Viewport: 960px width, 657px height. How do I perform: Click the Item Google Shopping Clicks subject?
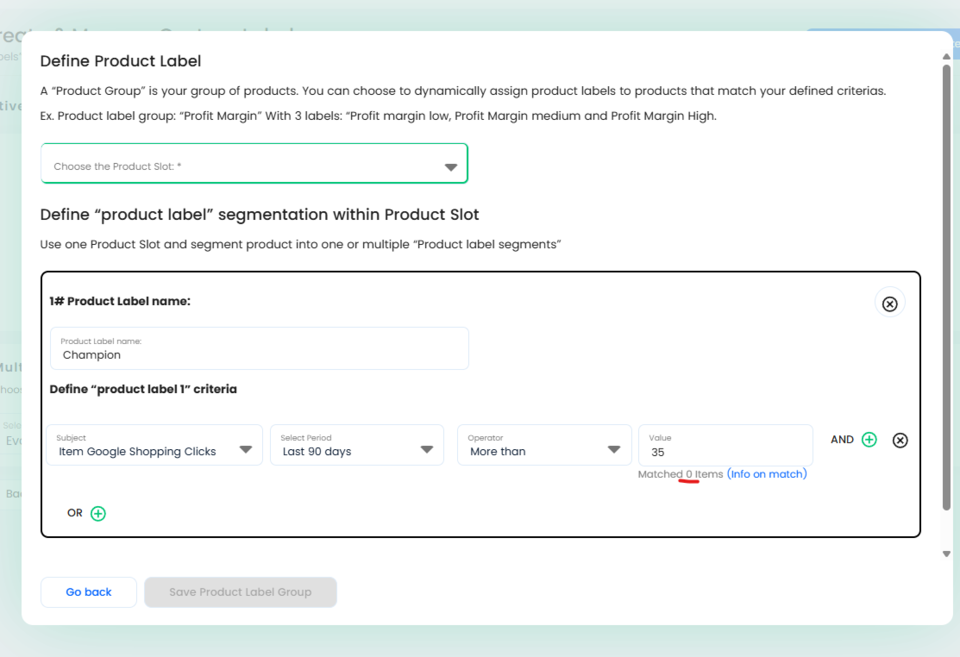tap(137, 451)
